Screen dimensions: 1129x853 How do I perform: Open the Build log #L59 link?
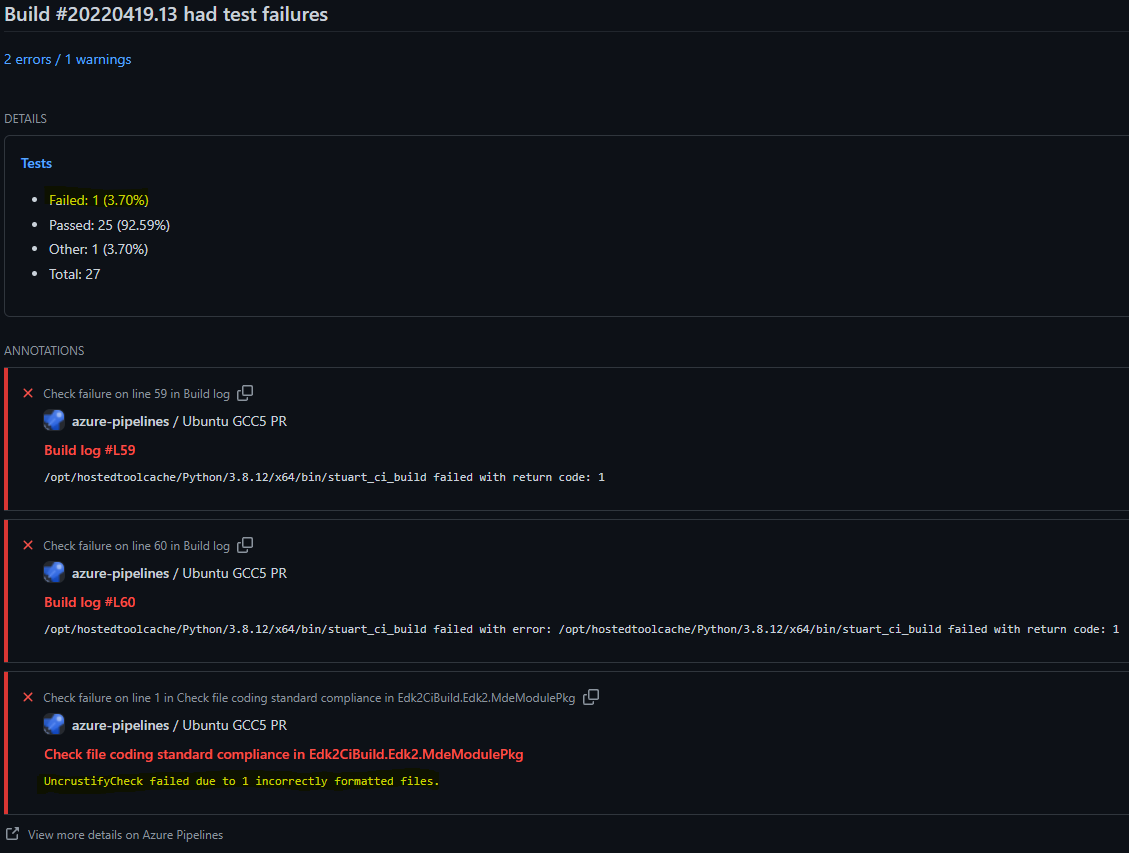point(89,450)
